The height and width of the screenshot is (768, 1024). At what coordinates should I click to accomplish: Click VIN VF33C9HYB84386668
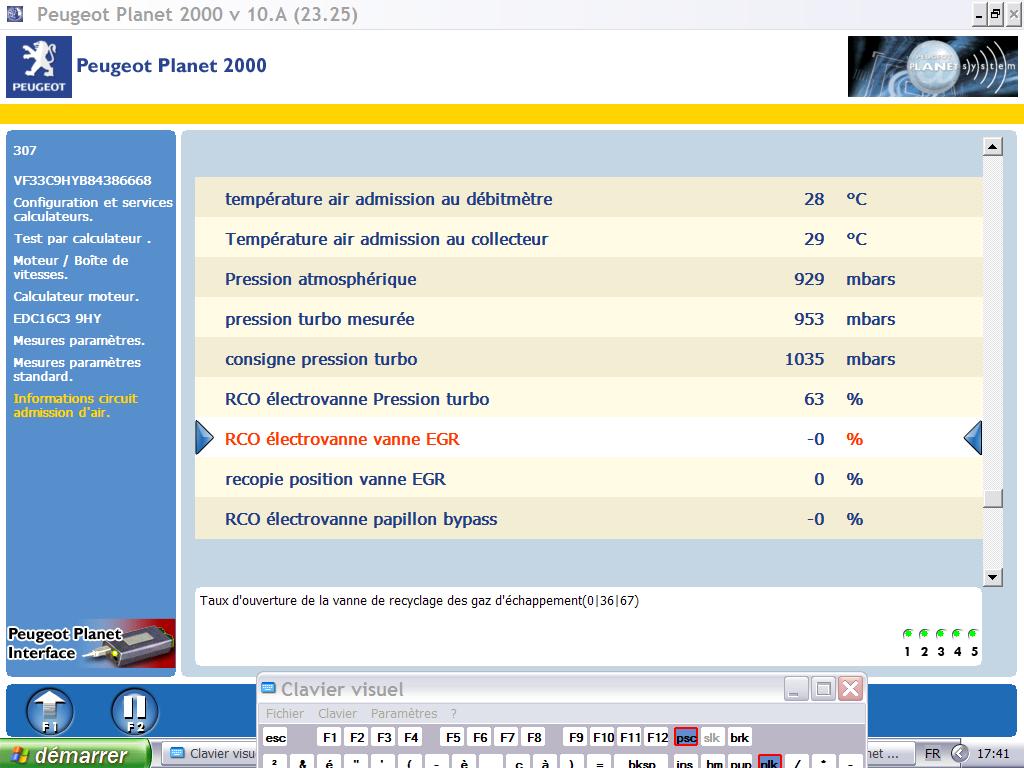[x=82, y=180]
